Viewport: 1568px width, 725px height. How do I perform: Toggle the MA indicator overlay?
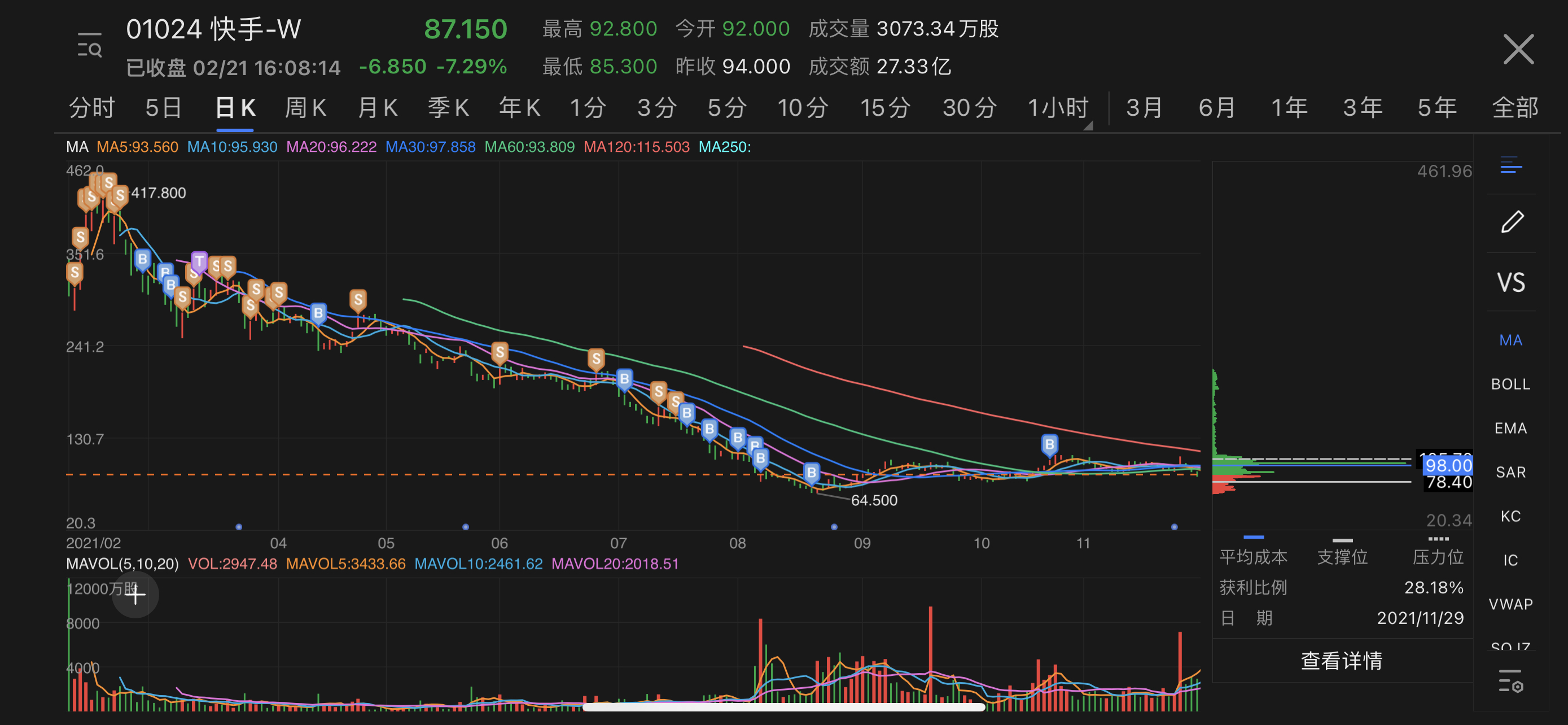click(x=1510, y=340)
